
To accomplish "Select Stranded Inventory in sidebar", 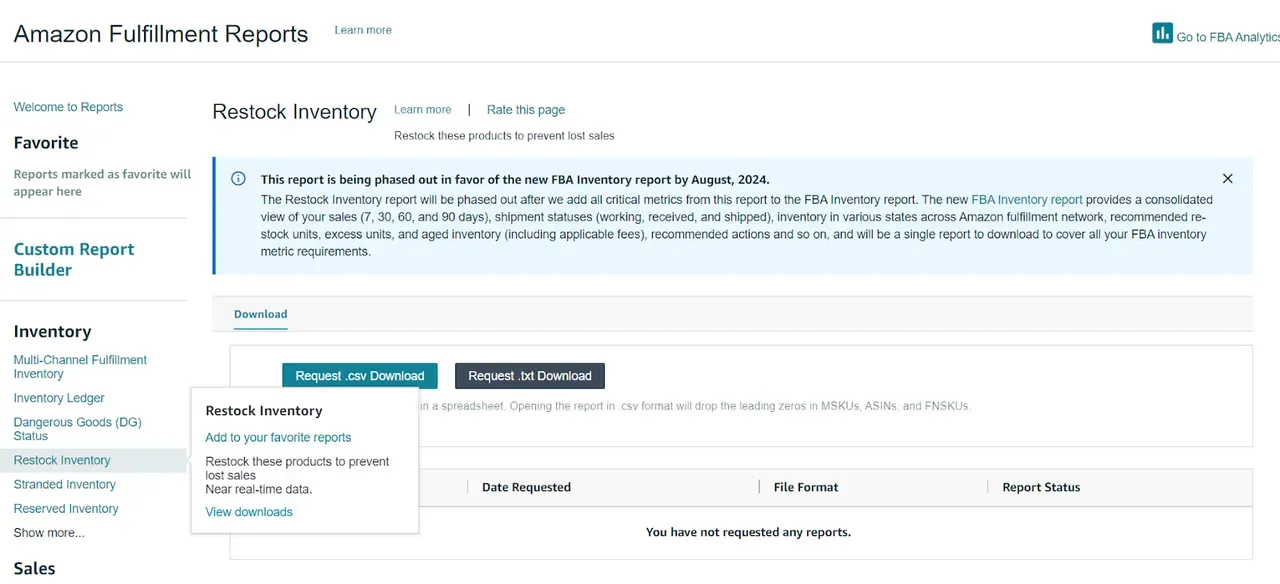I will tap(64, 485).
